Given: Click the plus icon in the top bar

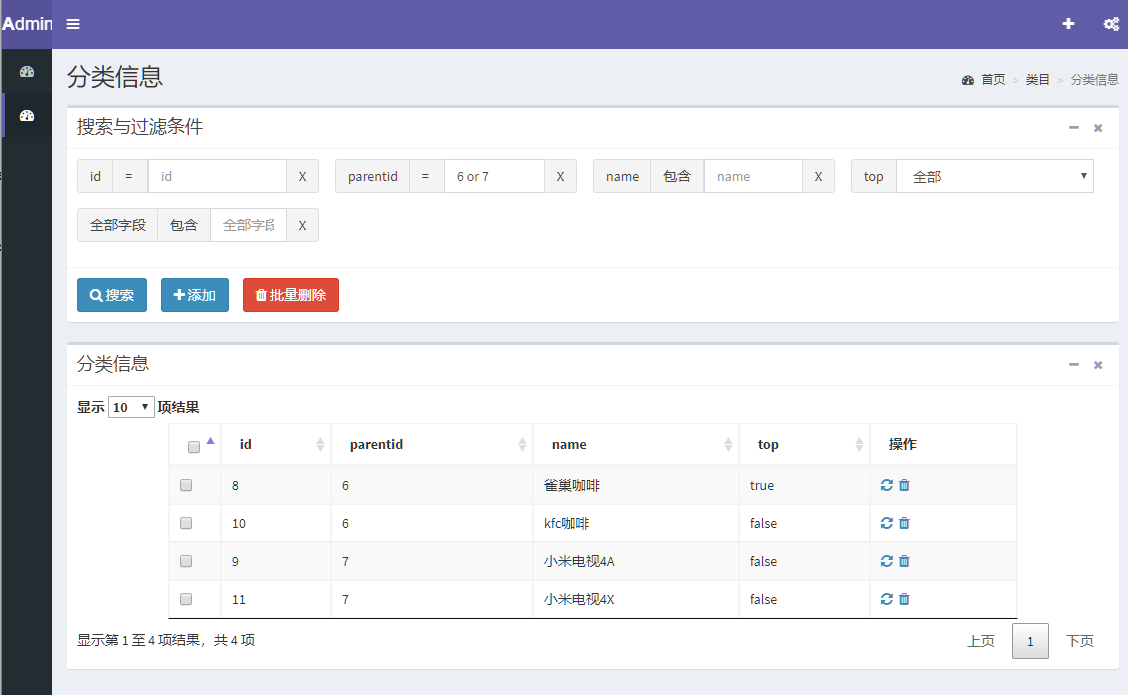Looking at the screenshot, I should [x=1068, y=24].
